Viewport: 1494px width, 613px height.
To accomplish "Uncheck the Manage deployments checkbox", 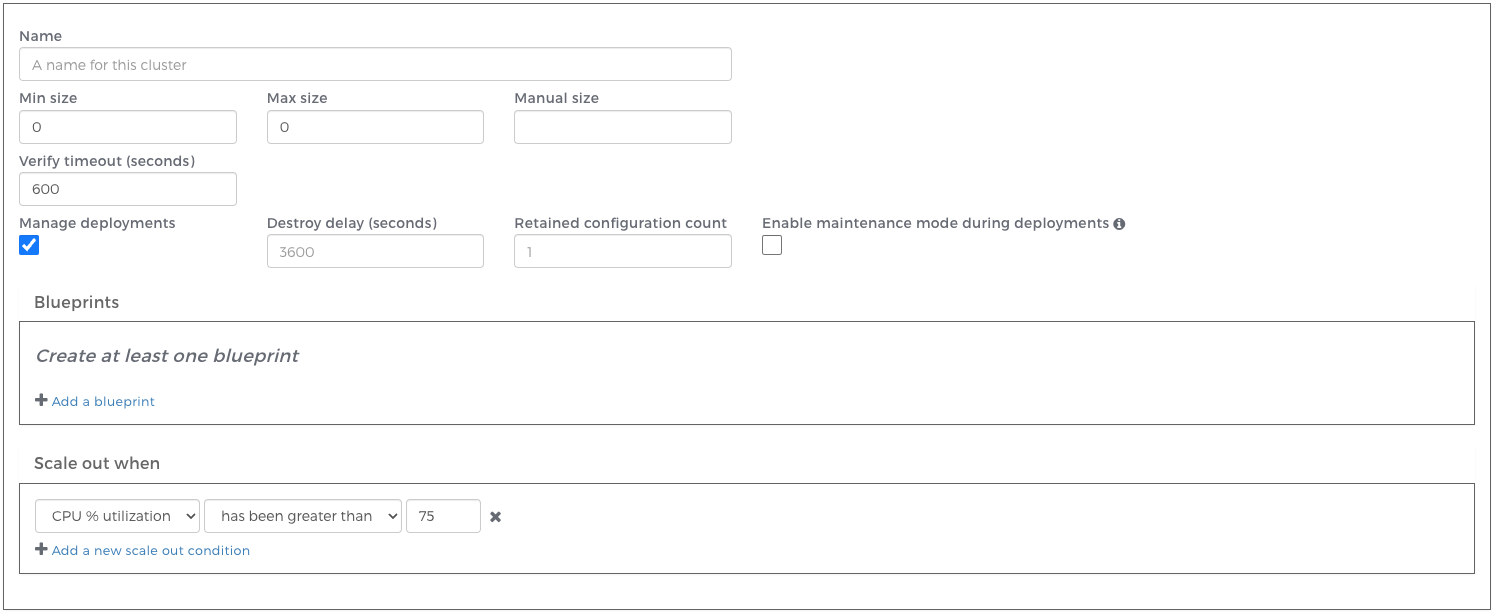I will 29,245.
